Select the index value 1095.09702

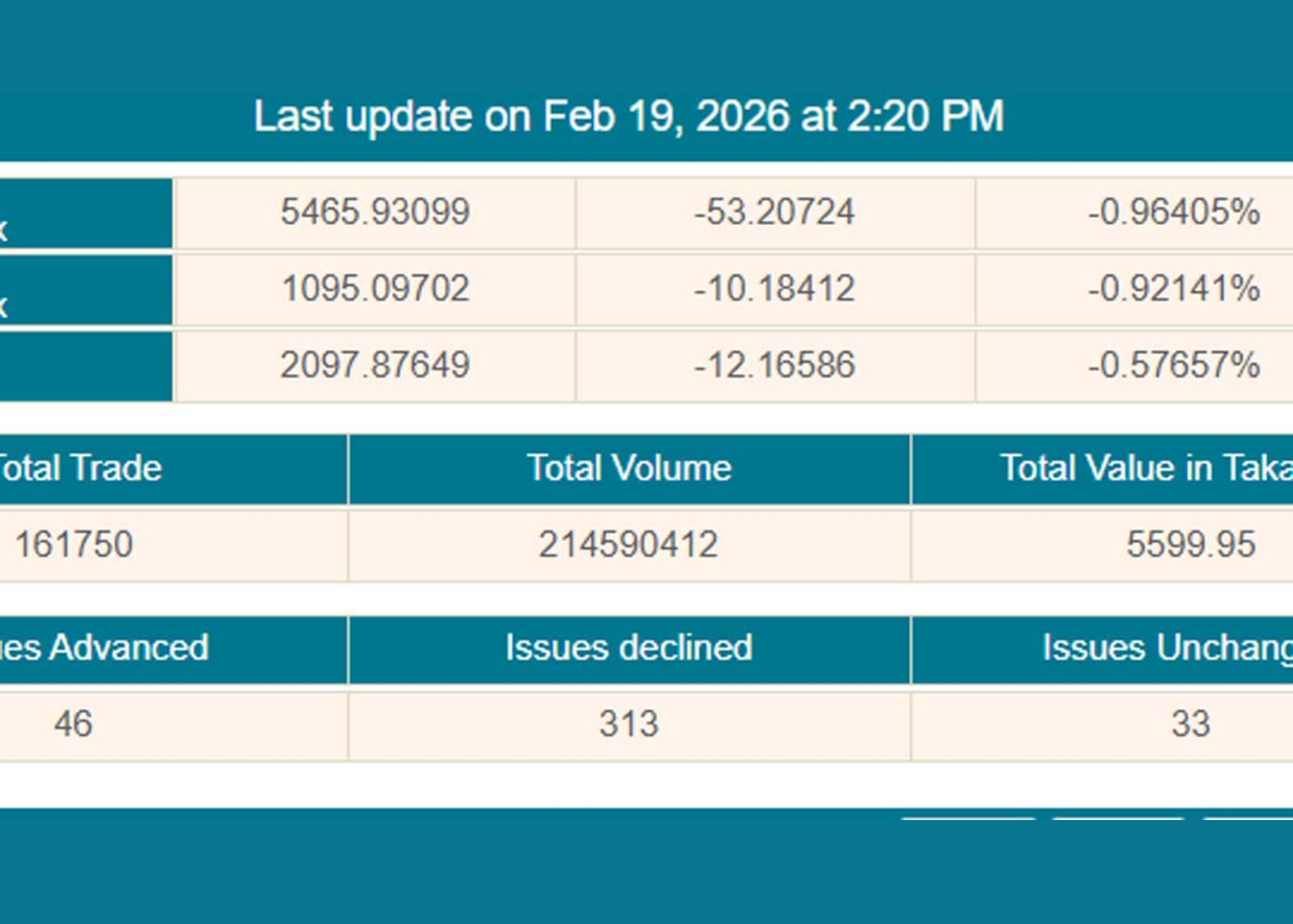click(375, 288)
